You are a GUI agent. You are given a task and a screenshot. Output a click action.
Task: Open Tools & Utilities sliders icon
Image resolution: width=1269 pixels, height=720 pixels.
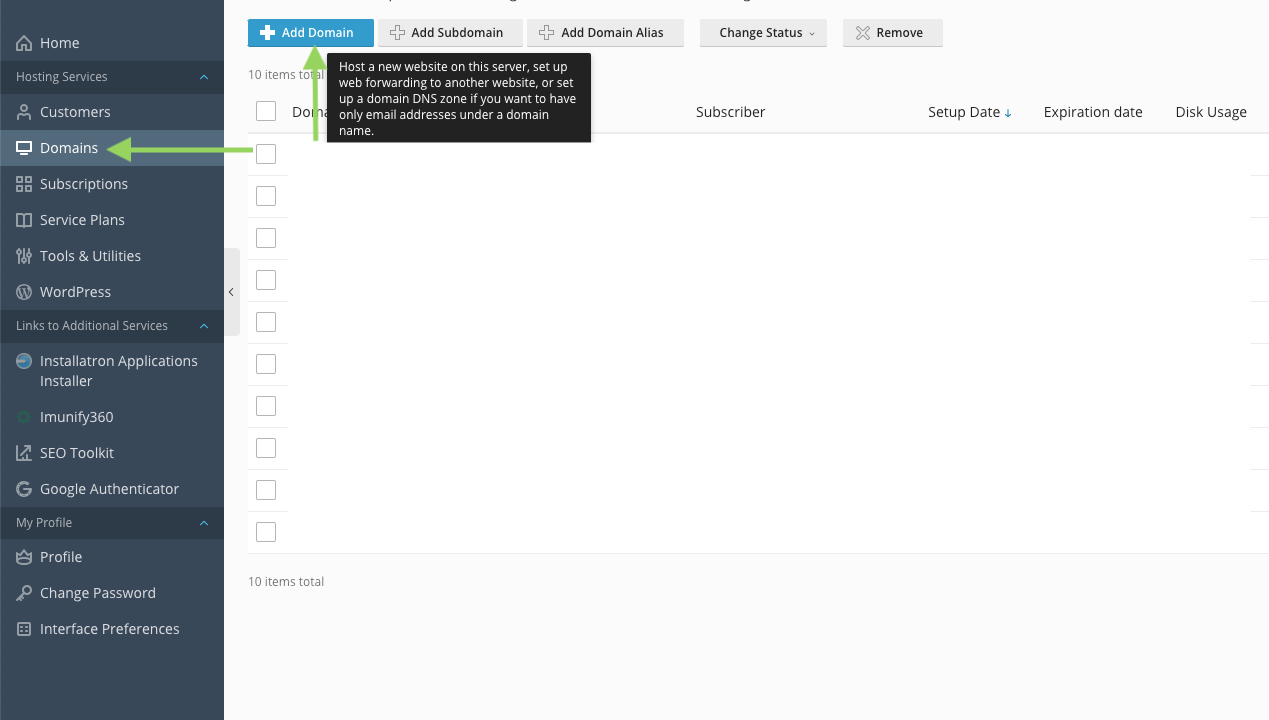tap(24, 256)
